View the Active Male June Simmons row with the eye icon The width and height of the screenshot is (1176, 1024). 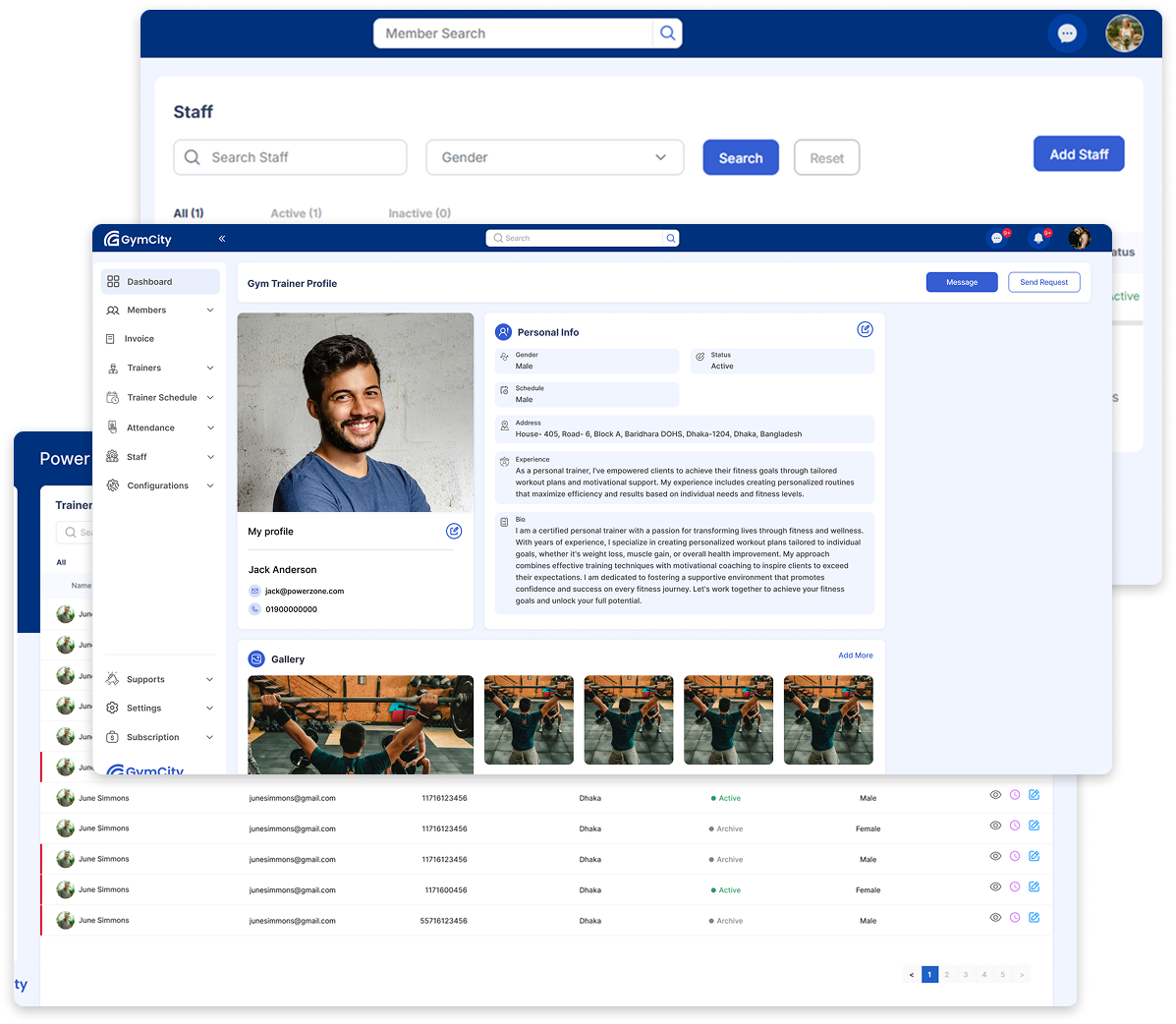(x=995, y=795)
